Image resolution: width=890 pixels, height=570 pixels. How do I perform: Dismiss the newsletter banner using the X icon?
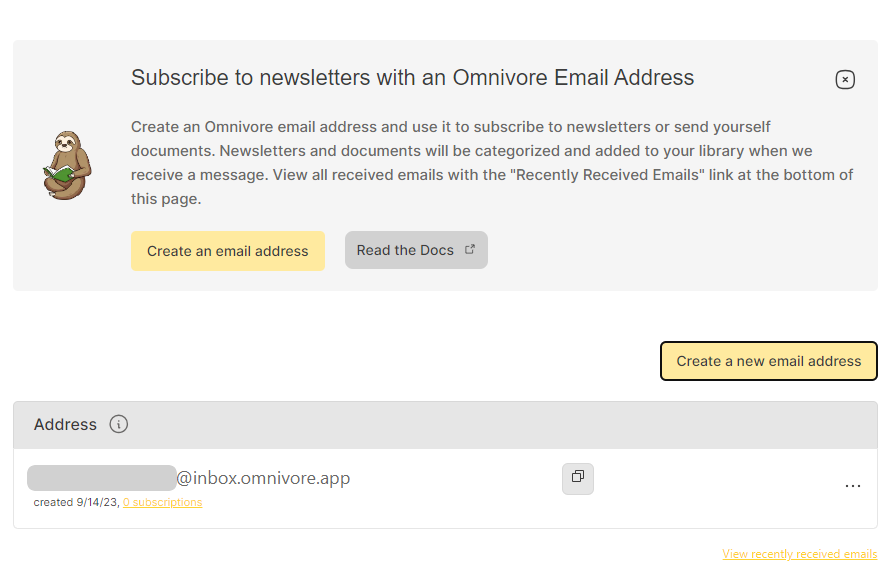[x=845, y=79]
